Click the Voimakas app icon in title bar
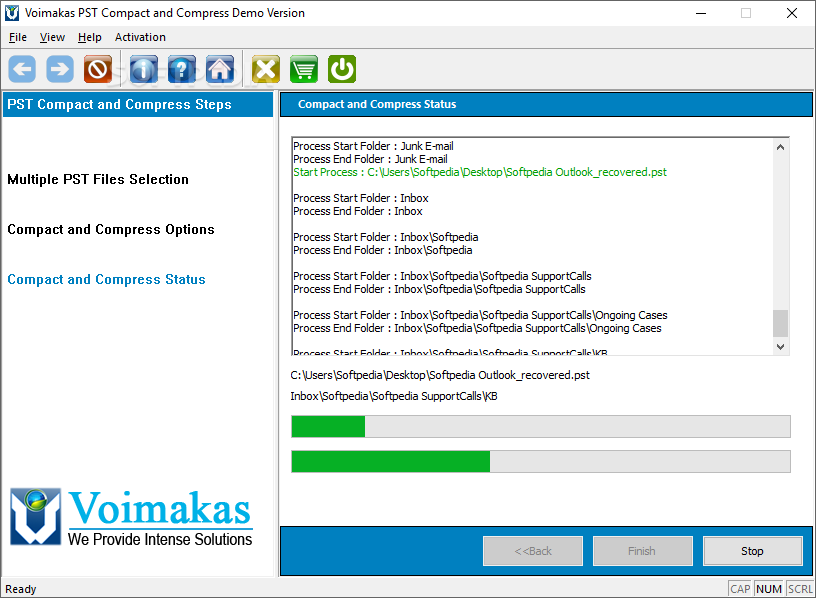816x598 pixels. coord(11,13)
